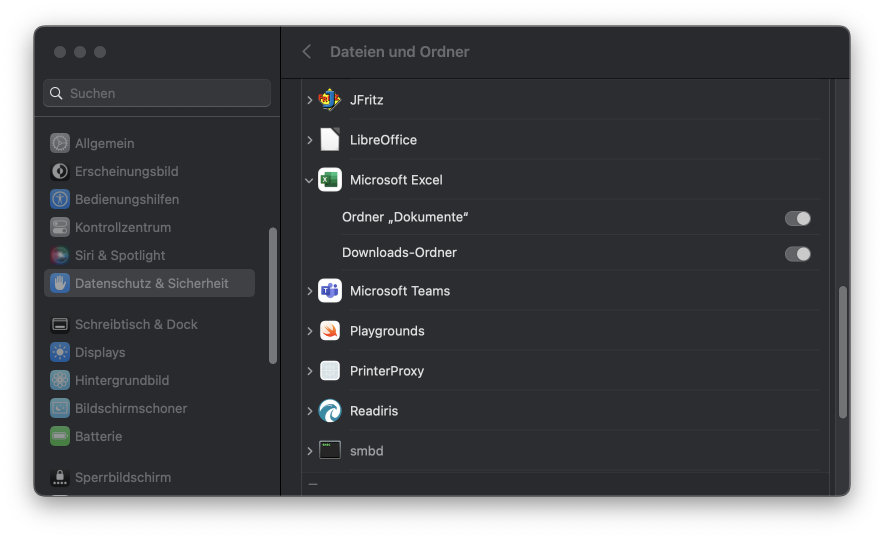The height and width of the screenshot is (538, 884).
Task: Click the Microsoft Excel app icon
Action: pos(330,180)
